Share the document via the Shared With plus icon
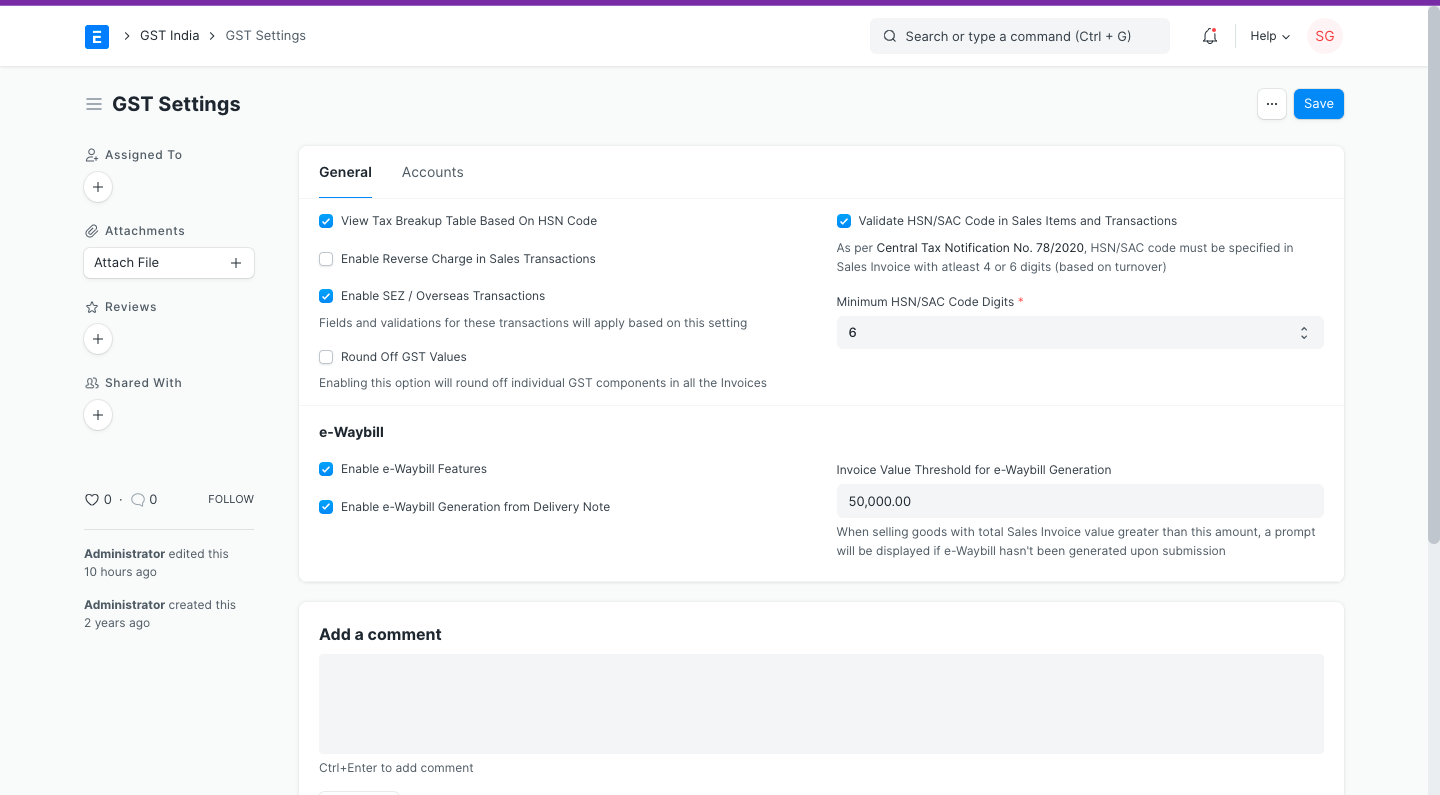This screenshot has height=795, width=1440. point(97,415)
